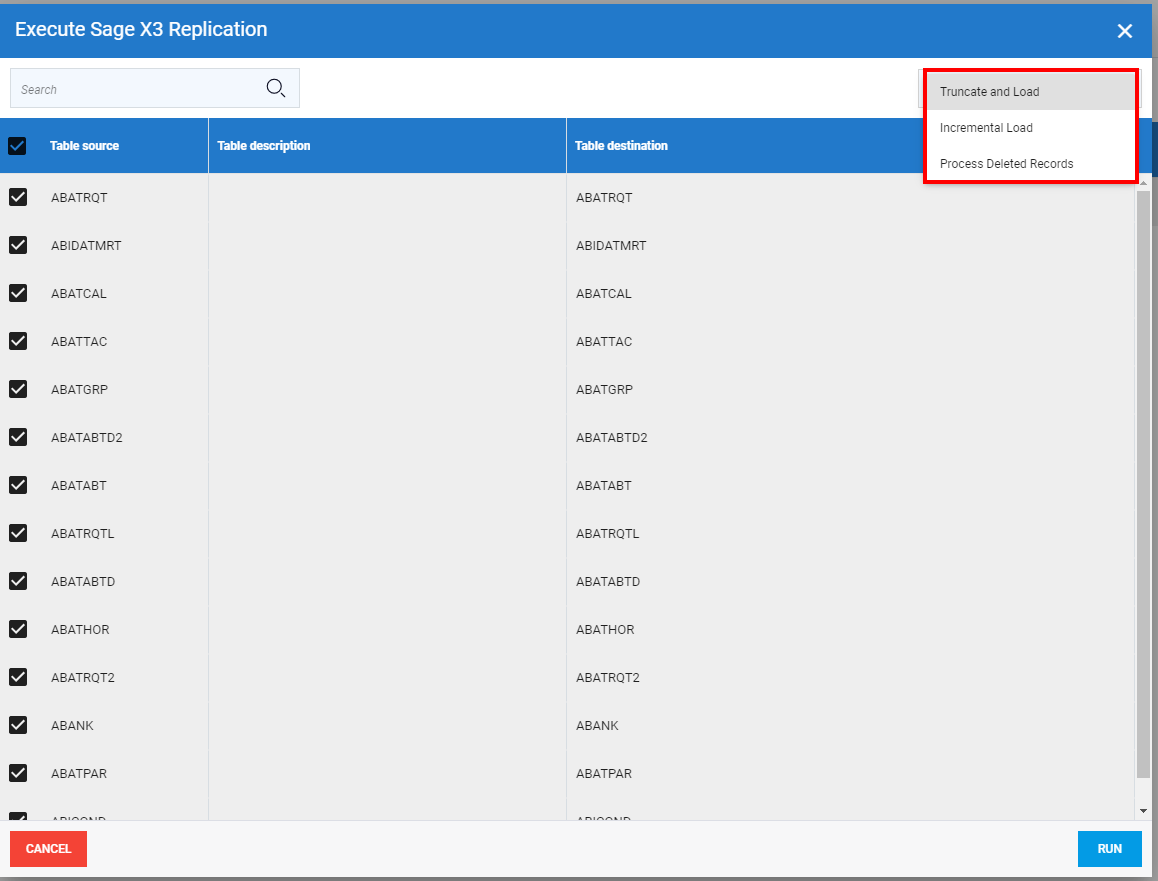Click the vertical scrollbar thumb
The height and width of the screenshot is (881, 1158).
point(1143,480)
